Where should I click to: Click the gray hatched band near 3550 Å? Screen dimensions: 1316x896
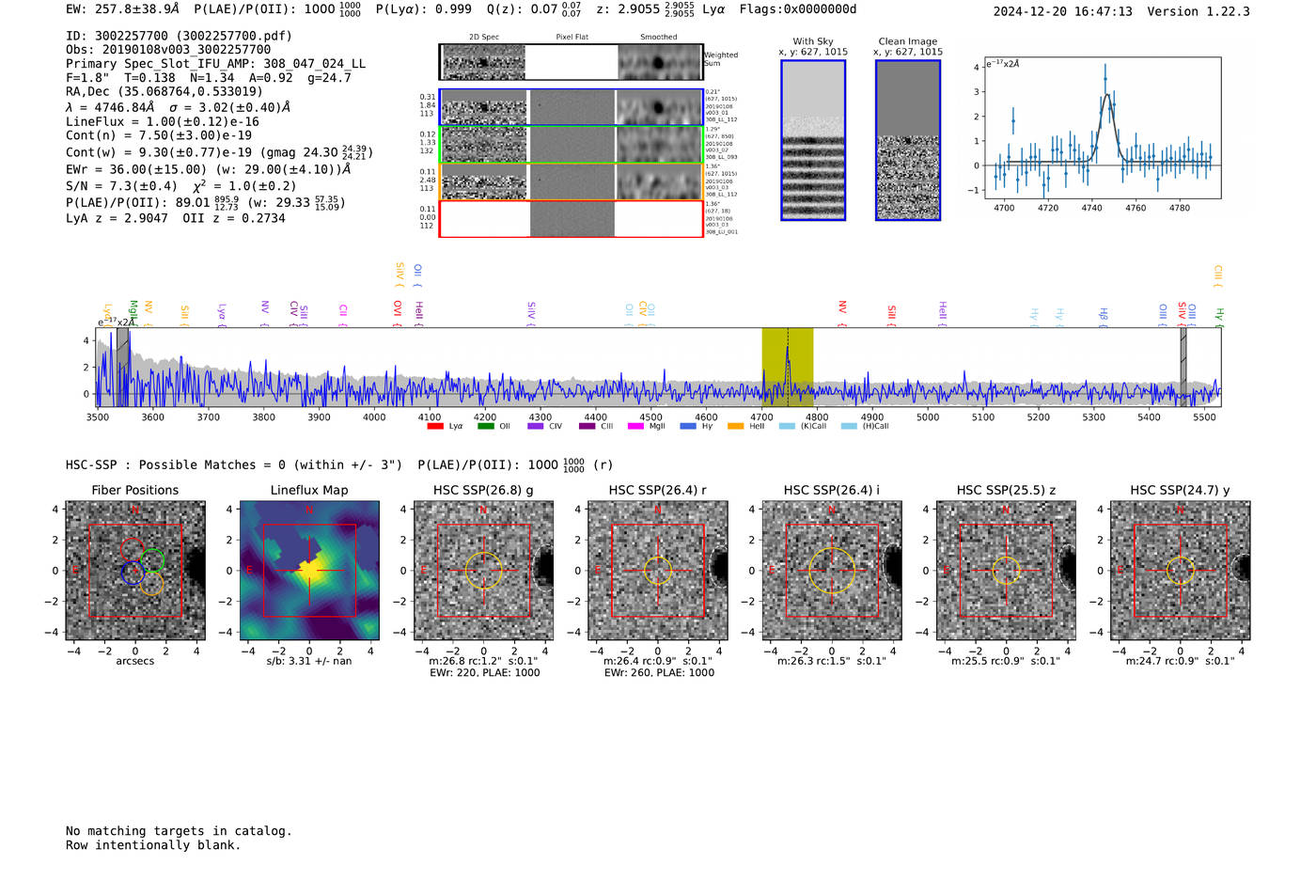[x=122, y=367]
